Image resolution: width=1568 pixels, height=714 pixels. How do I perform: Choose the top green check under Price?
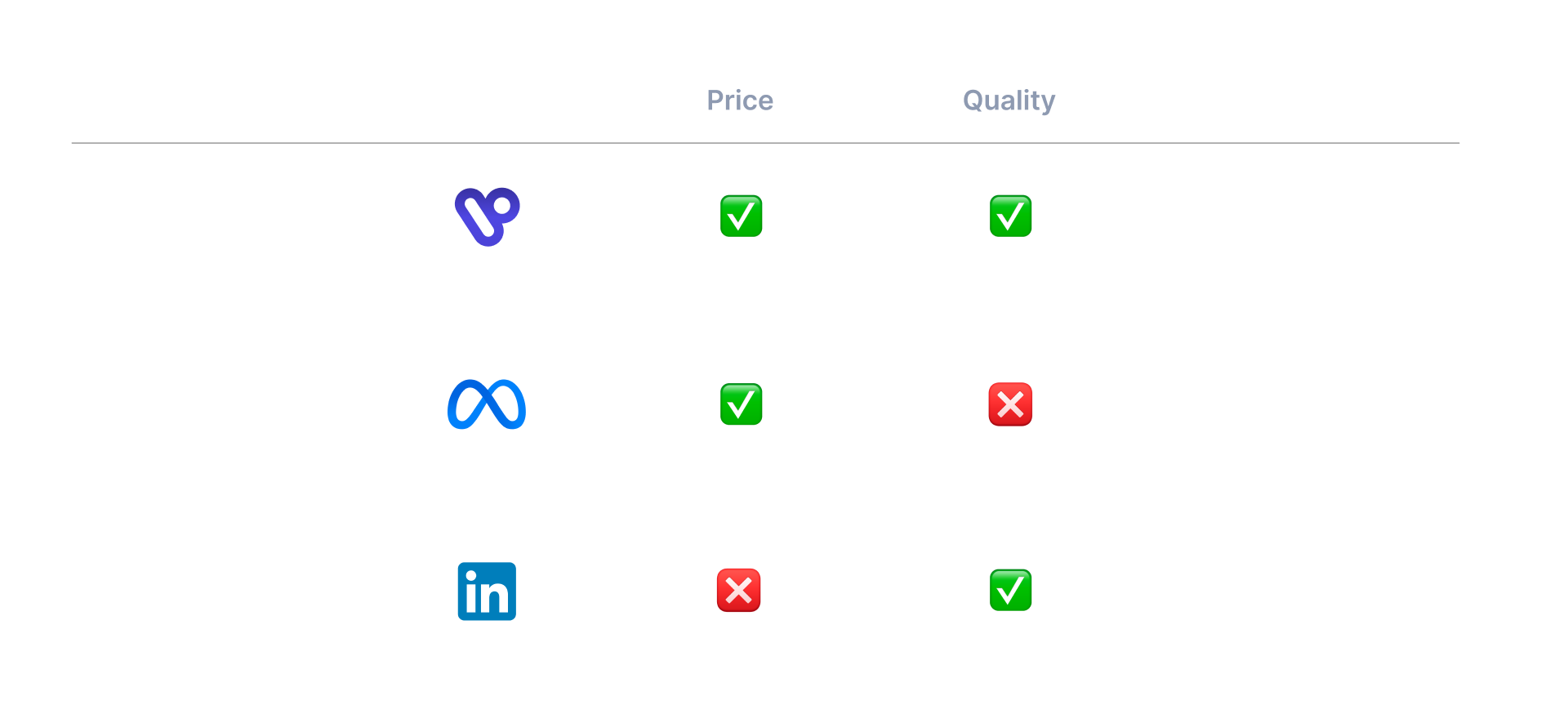pyautogui.click(x=741, y=216)
